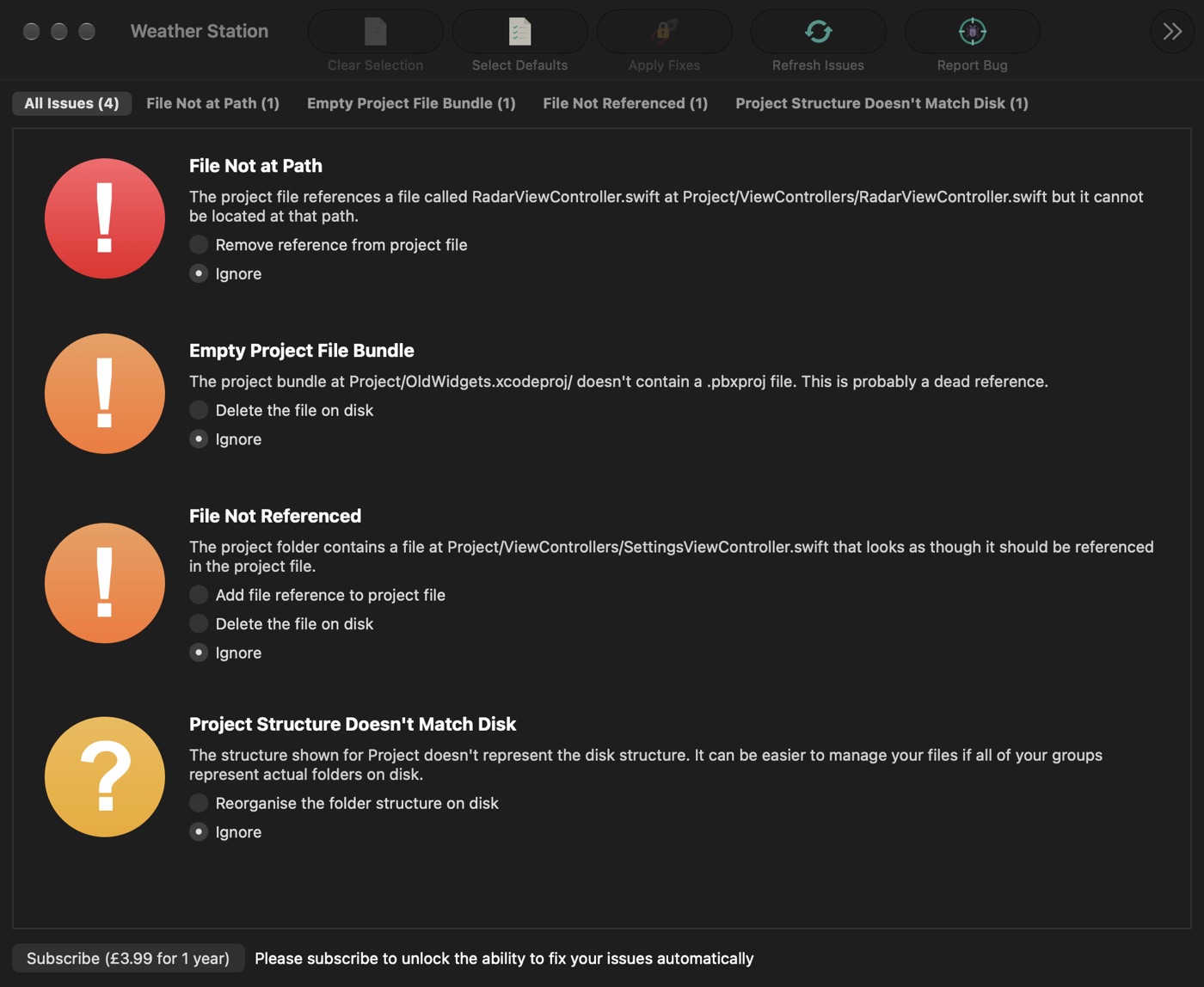Click the orange Empty Project File Bundle warning icon
This screenshot has width=1204, height=987.
click(x=105, y=394)
